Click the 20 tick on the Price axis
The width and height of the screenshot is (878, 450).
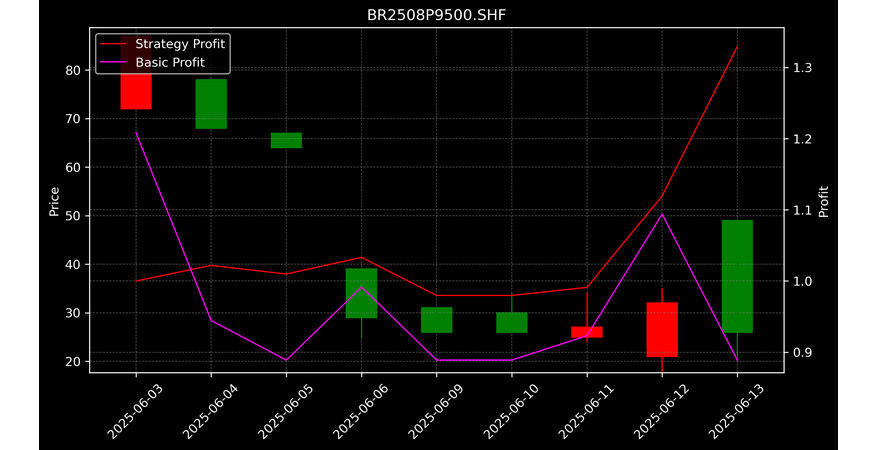click(x=73, y=362)
